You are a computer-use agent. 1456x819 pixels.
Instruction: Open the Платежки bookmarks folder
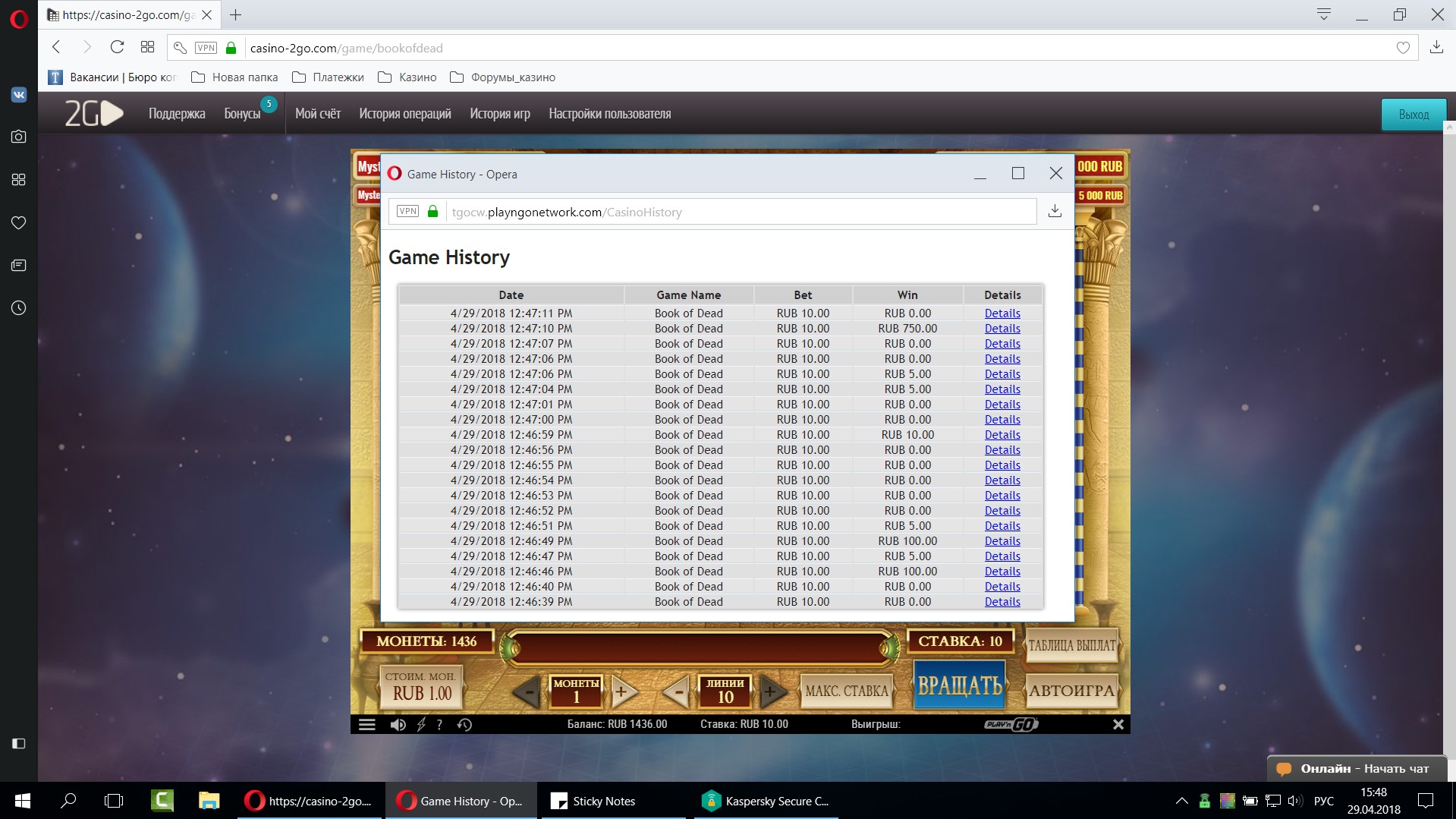(x=328, y=77)
